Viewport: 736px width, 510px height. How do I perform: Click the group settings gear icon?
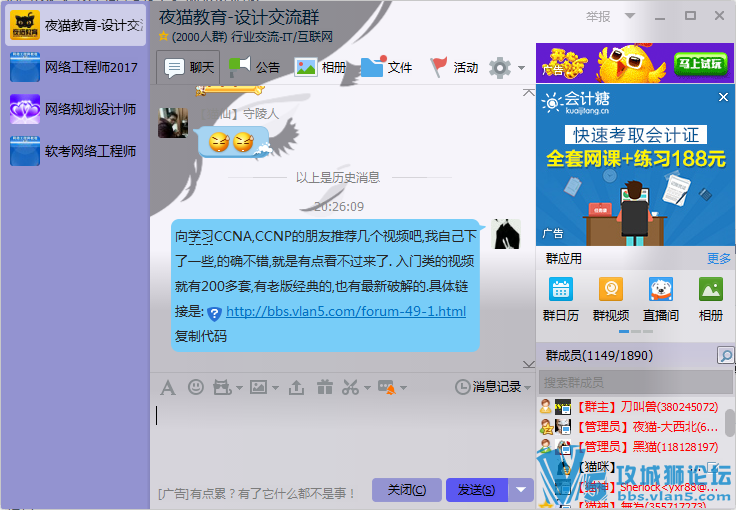pyautogui.click(x=500, y=68)
